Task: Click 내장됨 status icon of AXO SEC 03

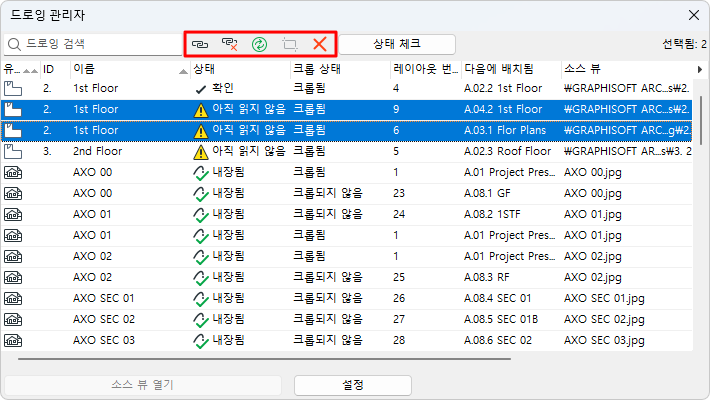Action: click(201, 341)
